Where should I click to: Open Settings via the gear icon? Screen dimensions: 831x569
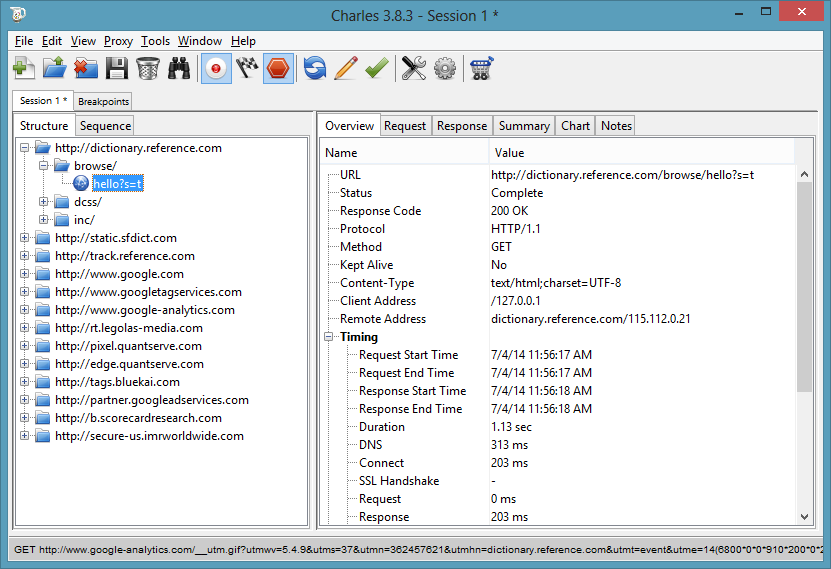click(x=445, y=68)
